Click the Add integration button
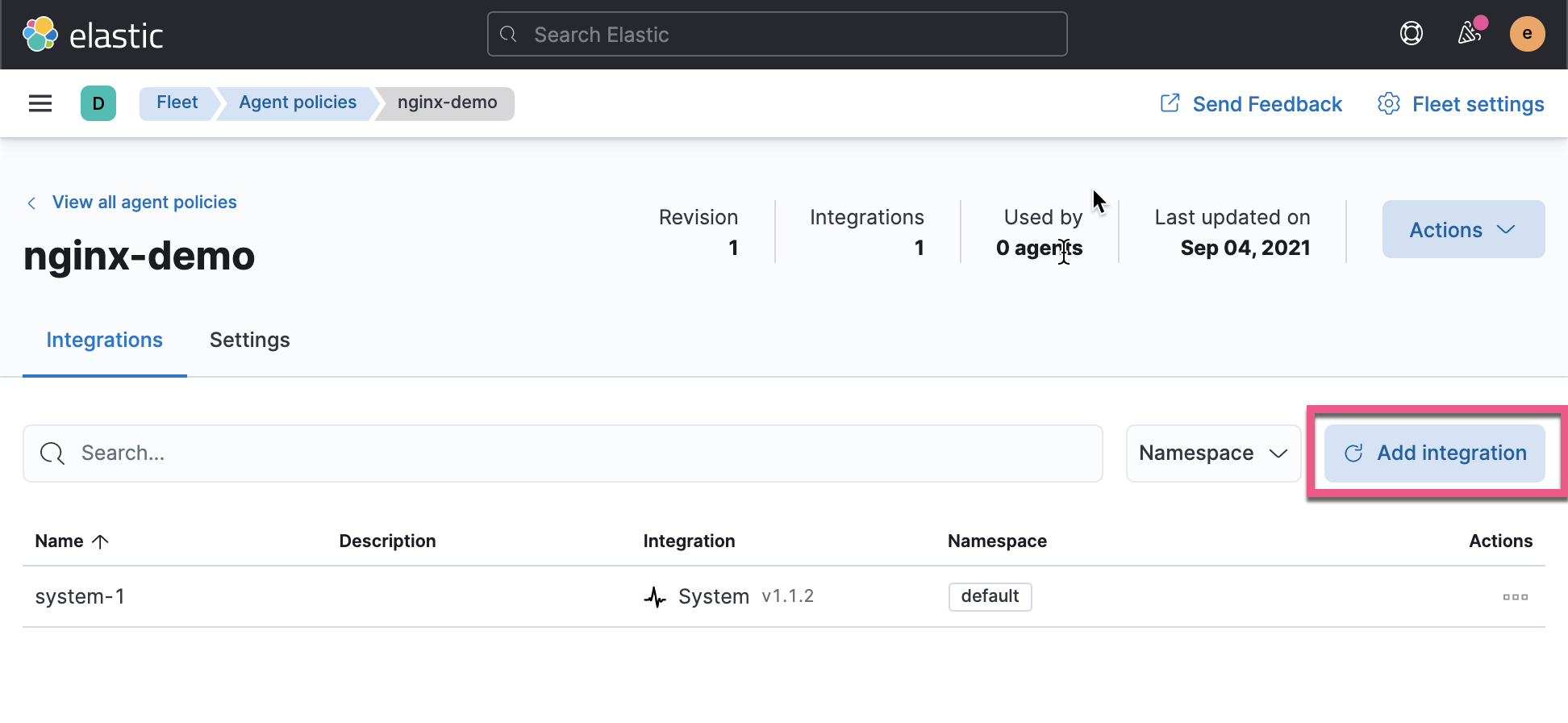Screen dimensions: 1568x723 click(1435, 453)
